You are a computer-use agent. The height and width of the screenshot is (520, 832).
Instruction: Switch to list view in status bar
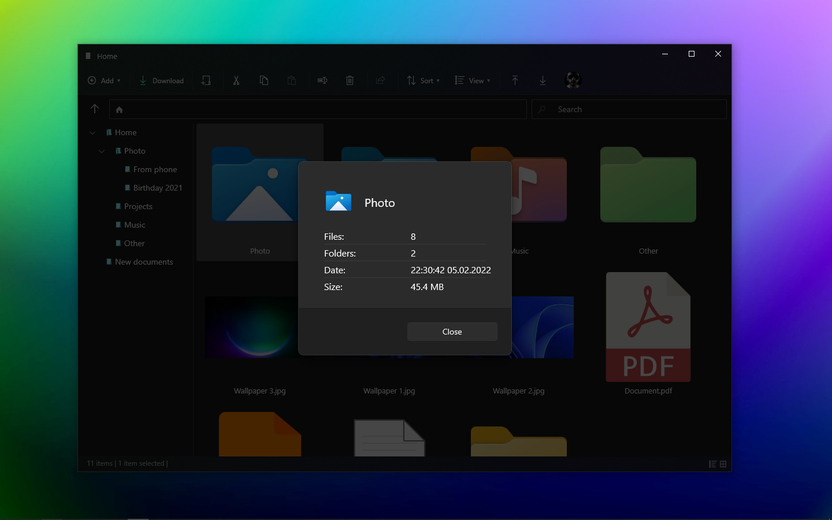click(x=713, y=464)
